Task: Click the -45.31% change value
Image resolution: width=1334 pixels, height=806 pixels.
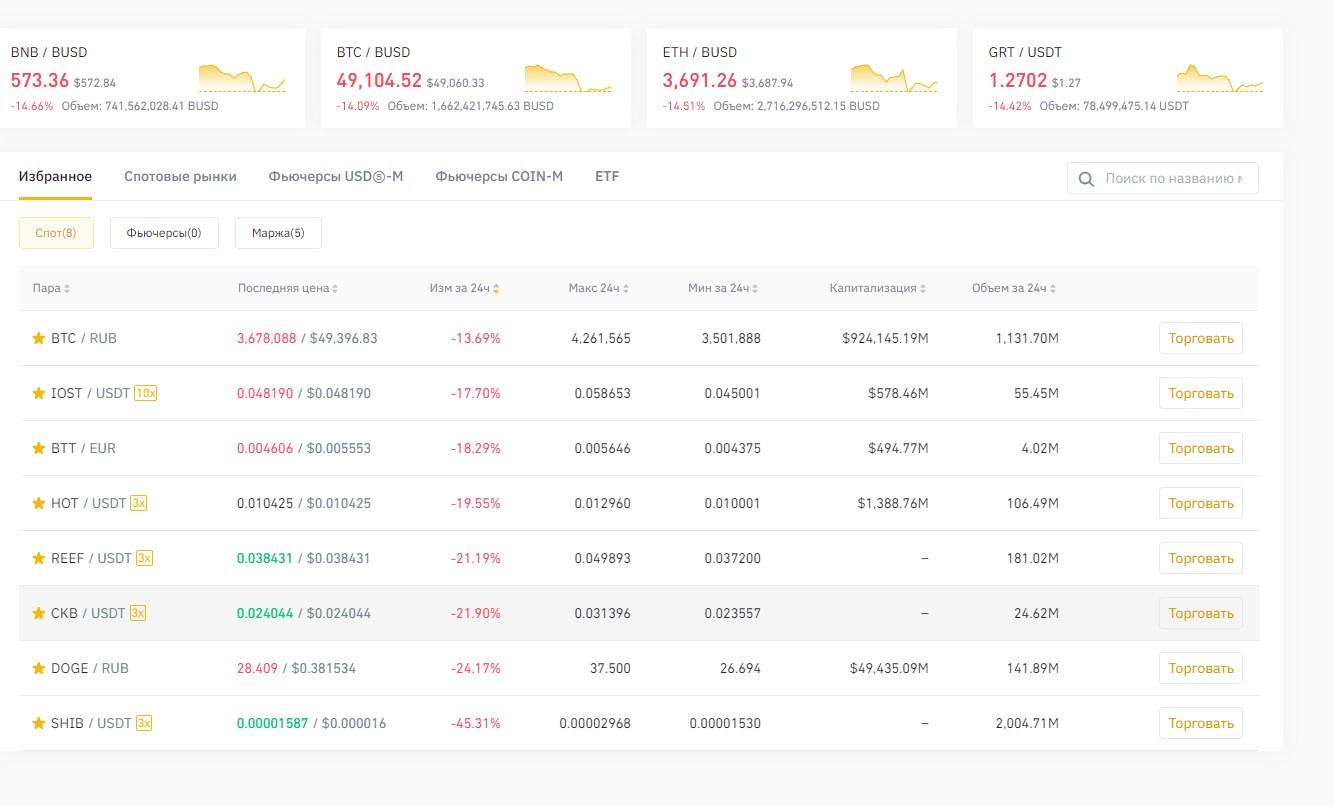Action: click(475, 723)
